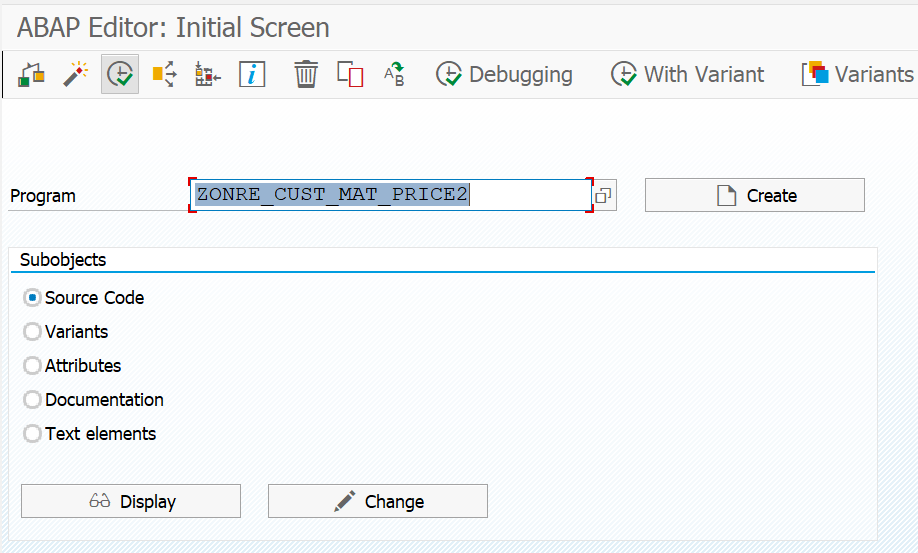The width and height of the screenshot is (918, 553).
Task: Open the blue Information icon
Action: click(252, 75)
